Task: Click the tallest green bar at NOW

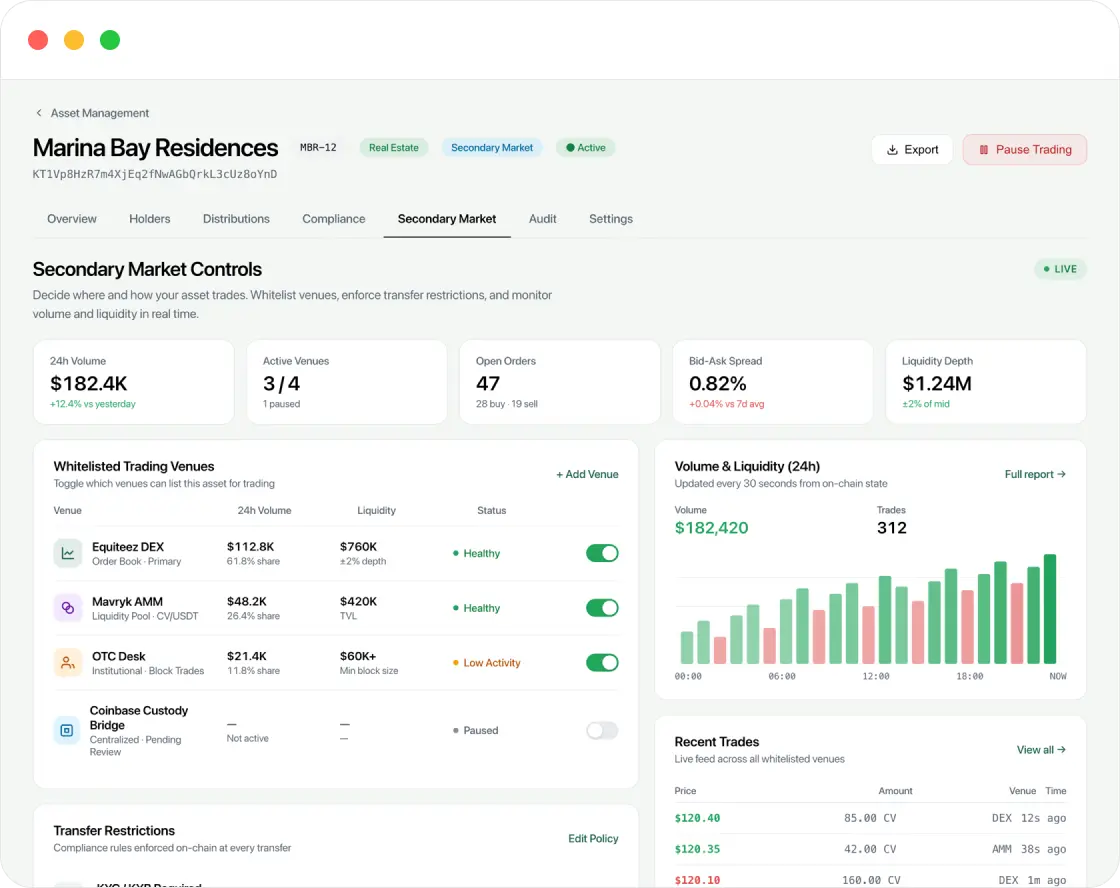Action: [x=1050, y=609]
